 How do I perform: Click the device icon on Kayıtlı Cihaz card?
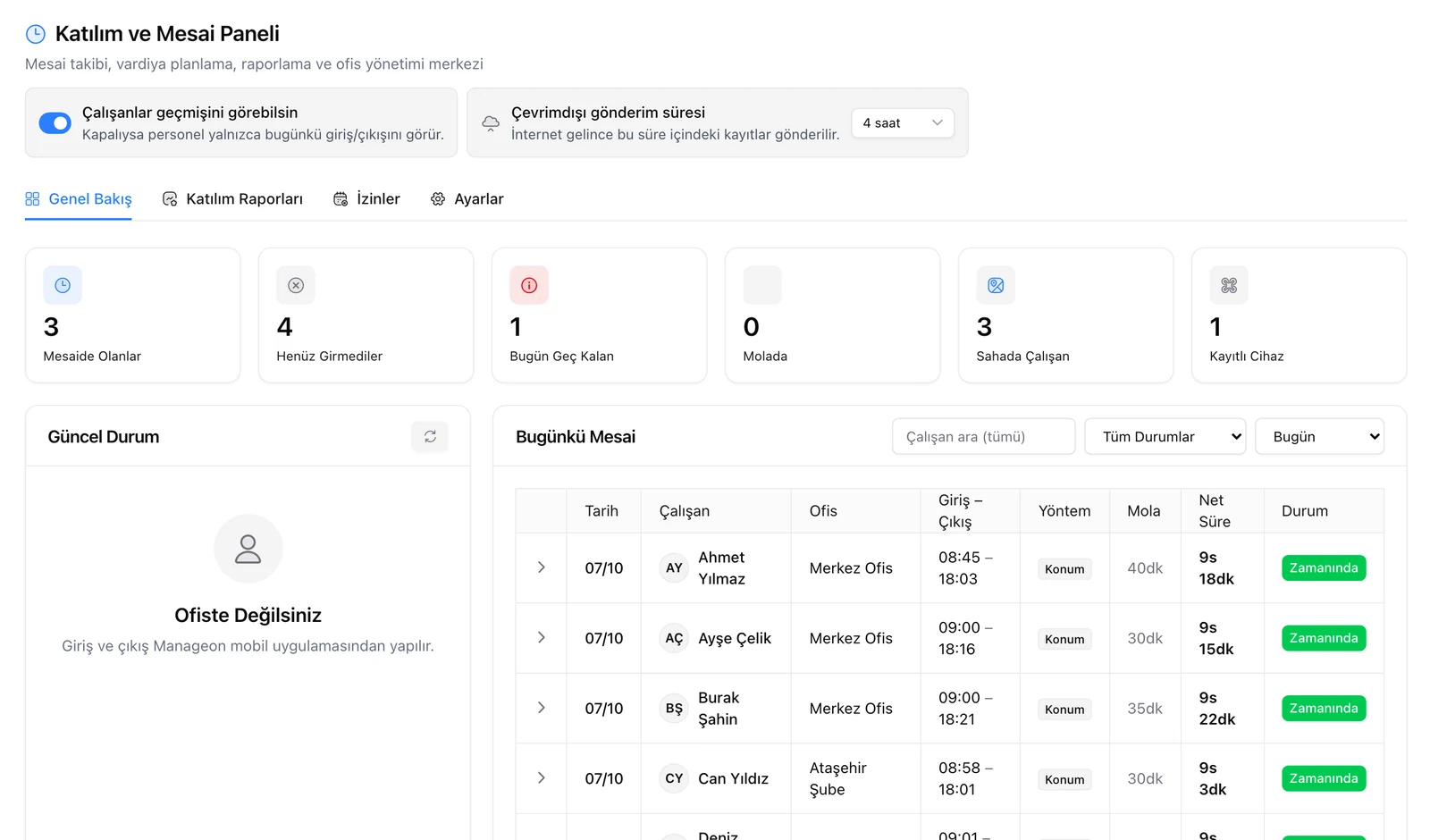(x=1229, y=285)
